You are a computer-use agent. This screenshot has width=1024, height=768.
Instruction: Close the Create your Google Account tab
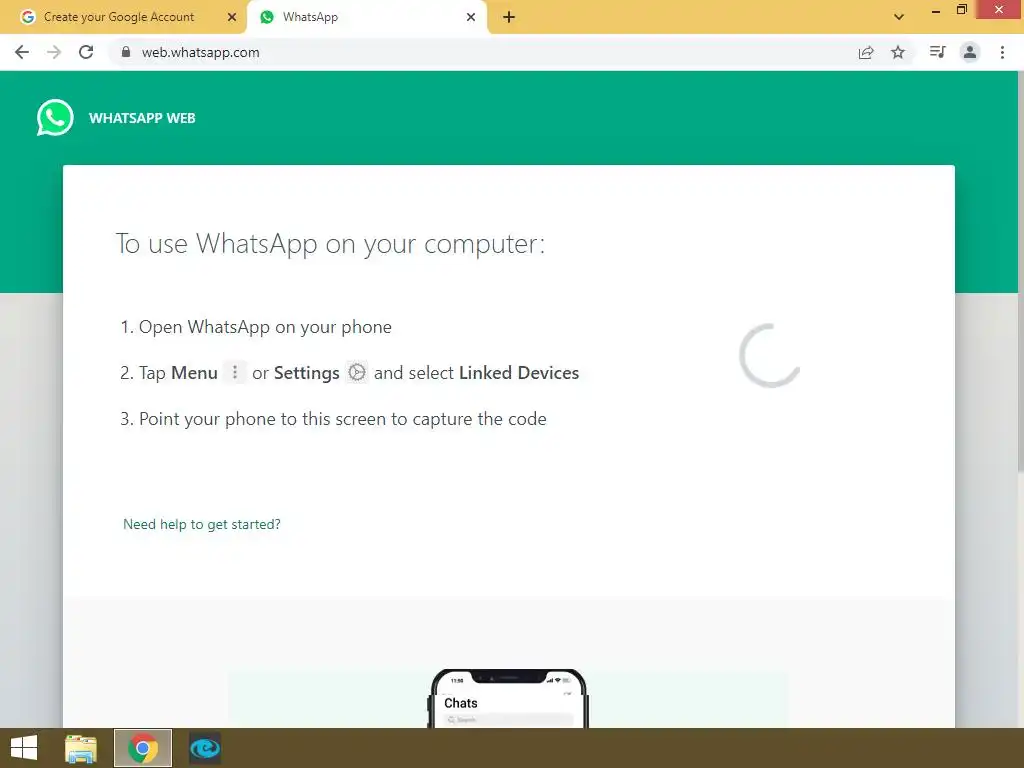tap(232, 17)
